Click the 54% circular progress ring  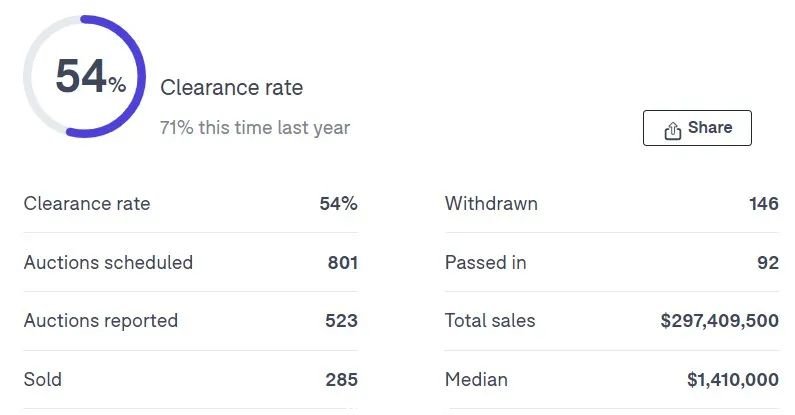pos(84,76)
